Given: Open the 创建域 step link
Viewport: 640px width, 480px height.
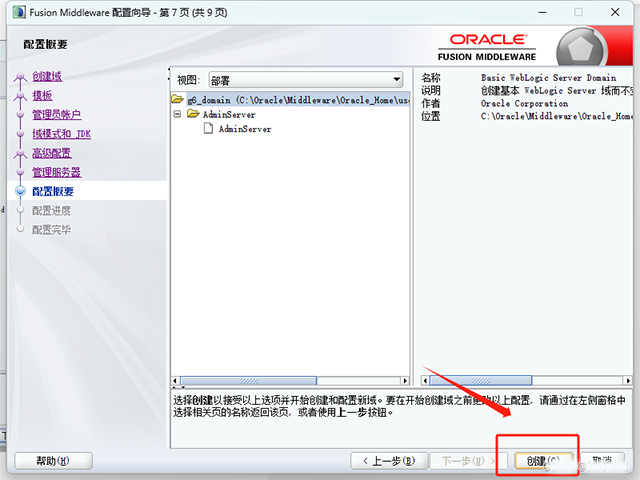Looking at the screenshot, I should point(47,76).
